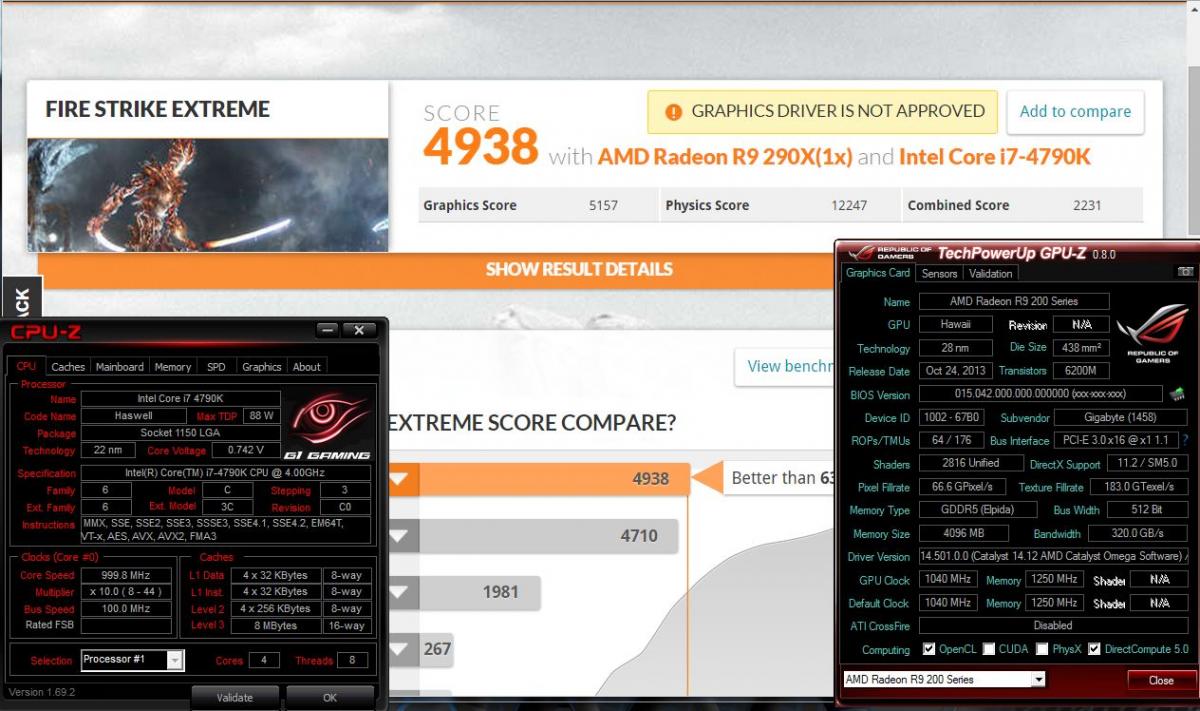Screen dimensions: 1200x711
Task: Toggle the DirectCompute 5.0 checkbox
Action: 1094,649
